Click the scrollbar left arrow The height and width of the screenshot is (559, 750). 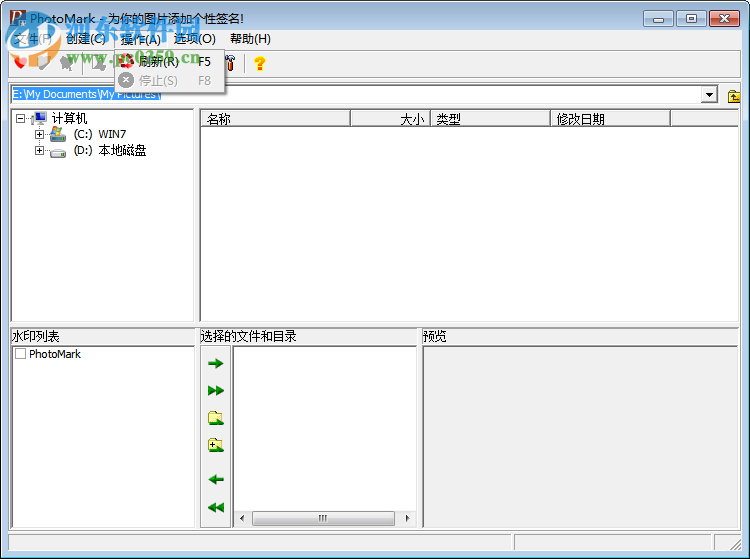[242, 518]
